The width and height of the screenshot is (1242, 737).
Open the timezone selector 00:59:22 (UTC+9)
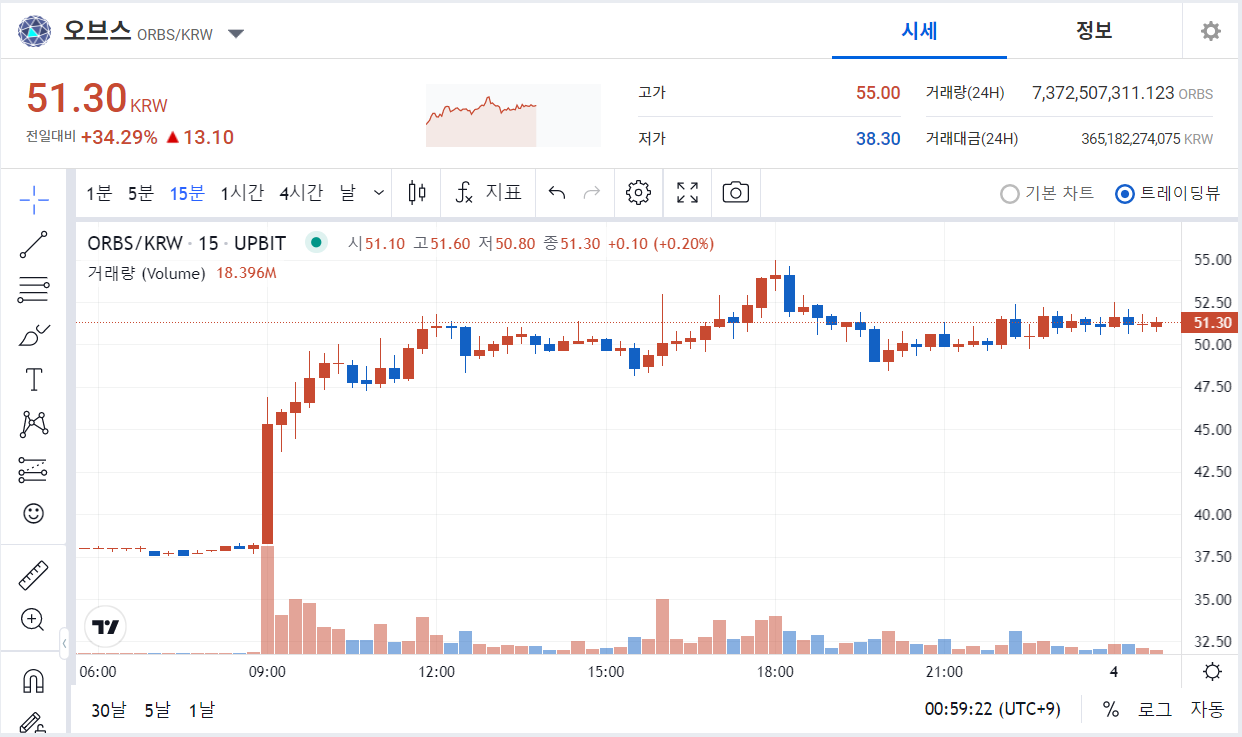coord(992,709)
